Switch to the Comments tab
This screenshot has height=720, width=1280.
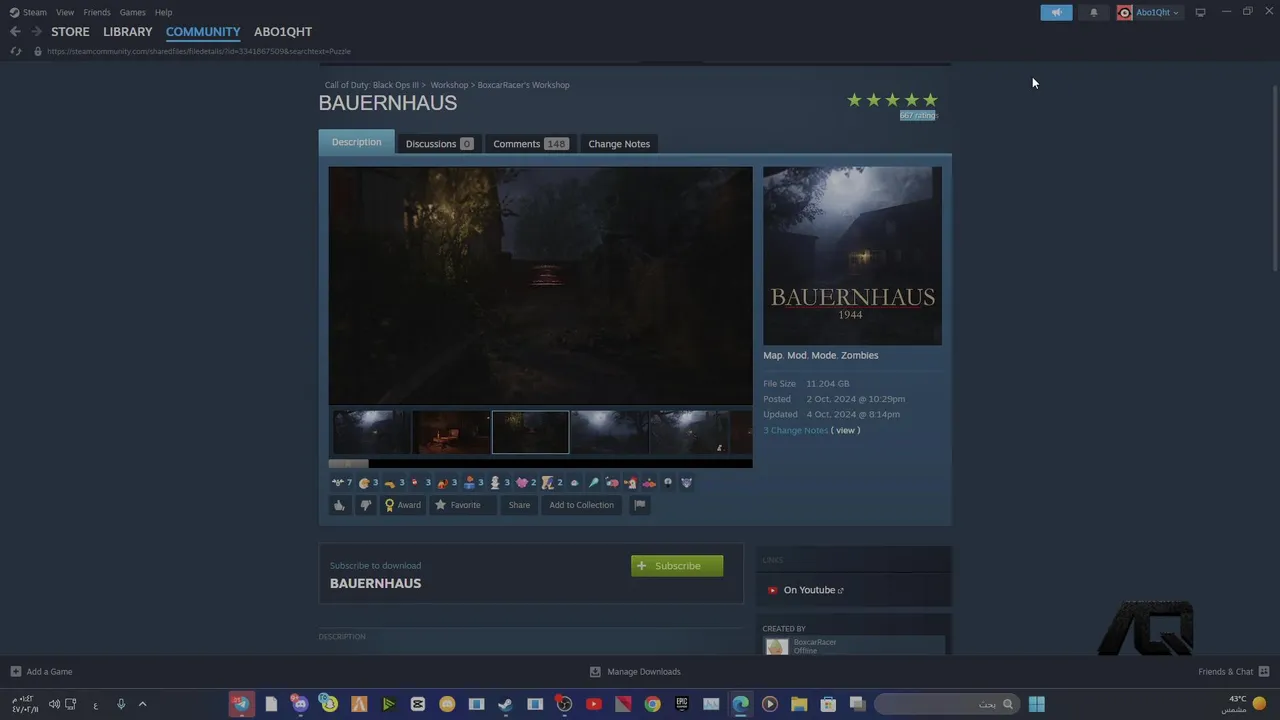(x=530, y=144)
